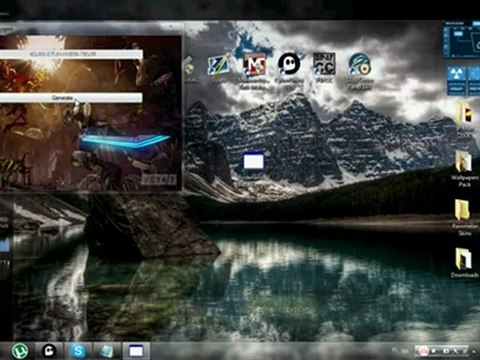Screen dimensions: 480x360
Task: Click the Rainmeter system monitor widget at top
Action: tap(462, 39)
